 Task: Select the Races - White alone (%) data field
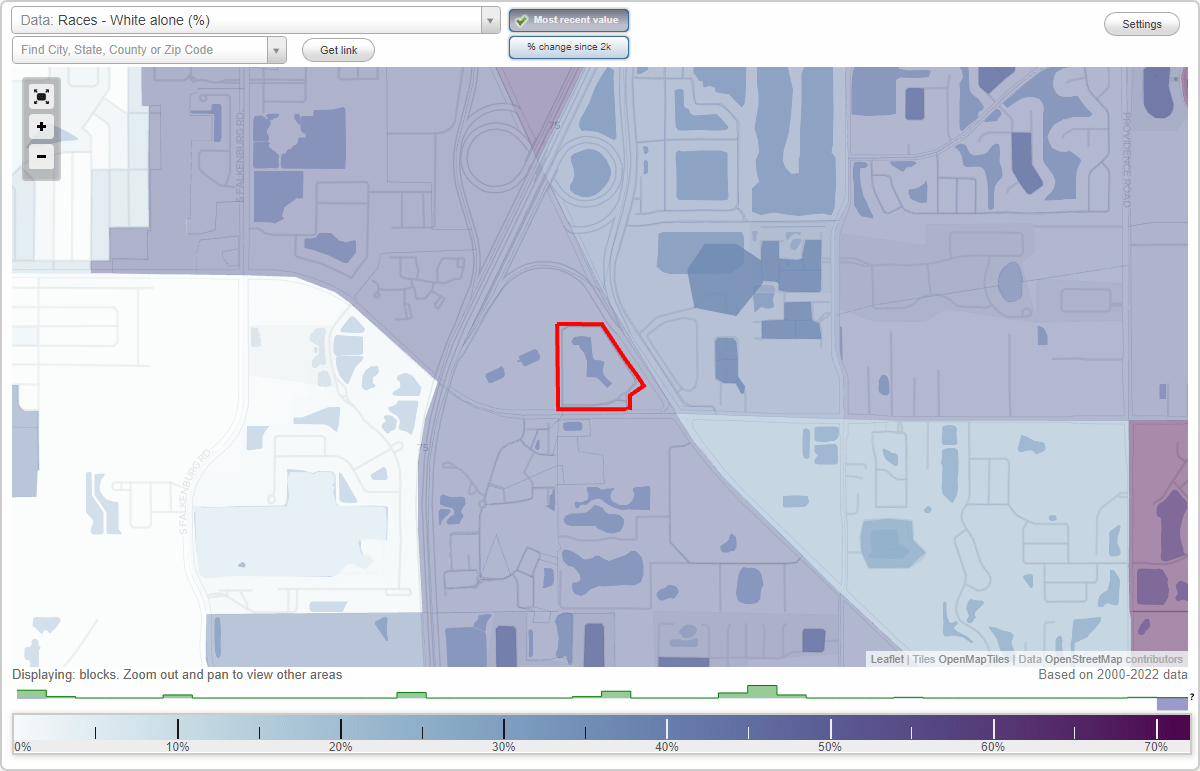(246, 21)
